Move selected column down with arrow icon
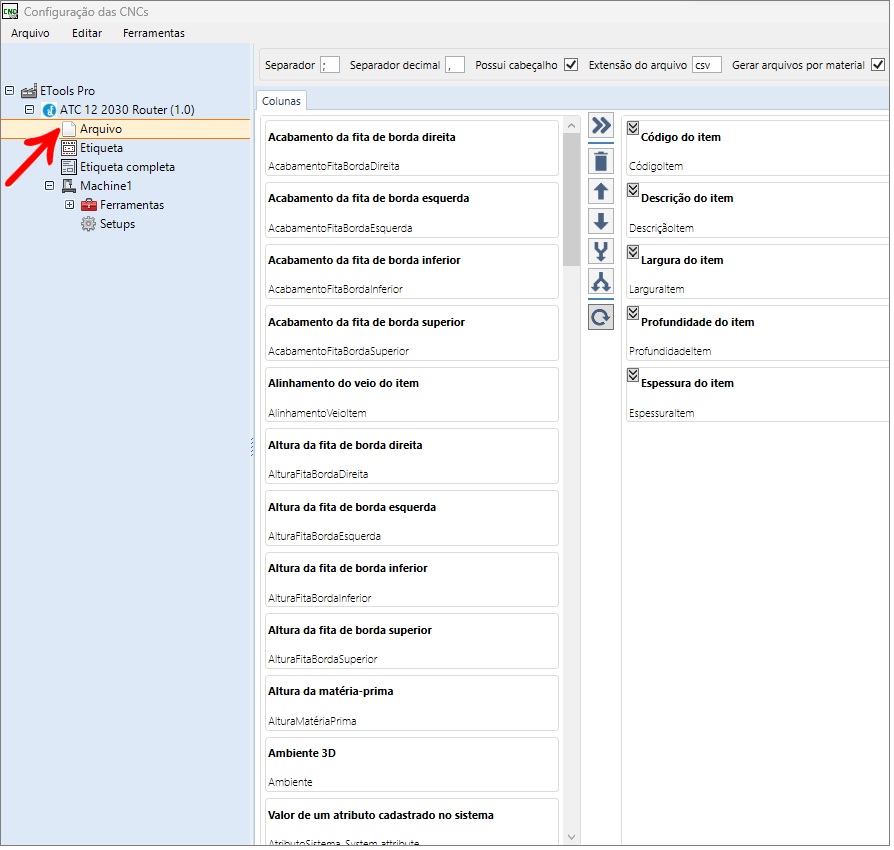 (x=603, y=222)
